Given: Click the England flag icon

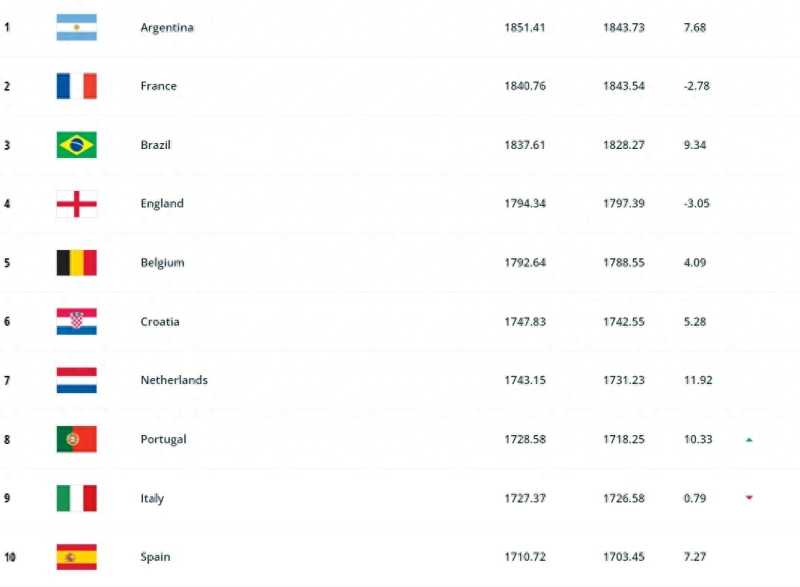Looking at the screenshot, I should point(76,204).
